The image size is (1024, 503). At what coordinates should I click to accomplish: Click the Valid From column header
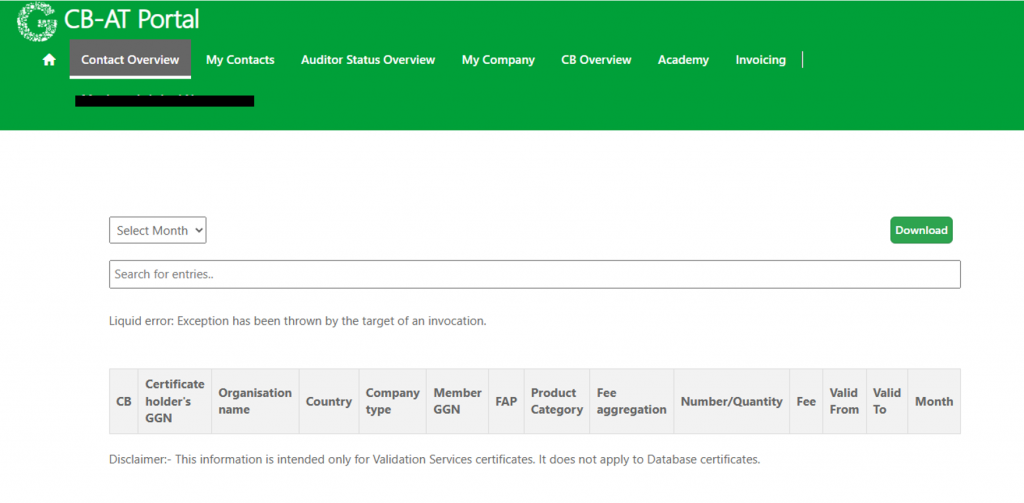pyautogui.click(x=844, y=401)
